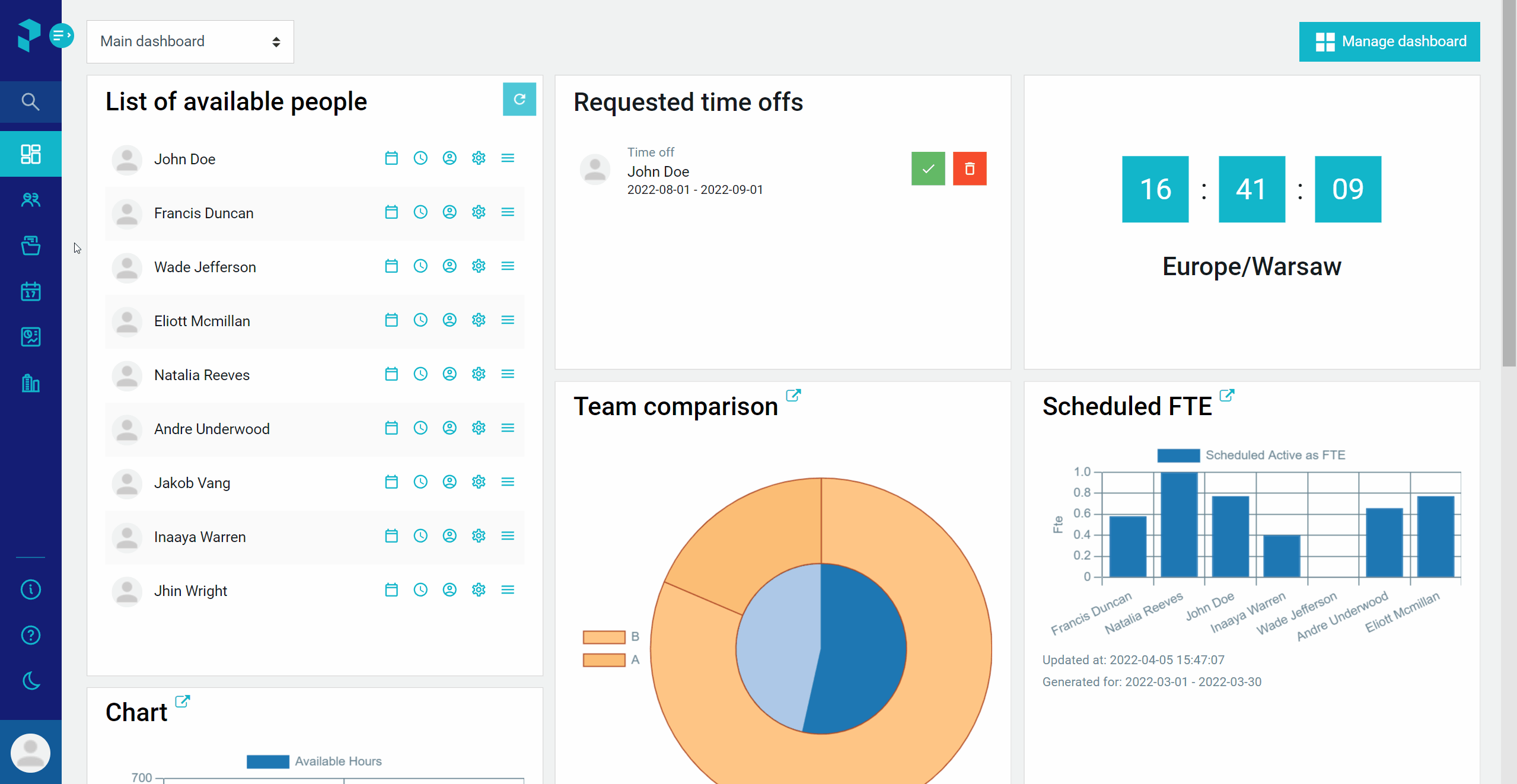Open search in the sidebar

click(31, 102)
